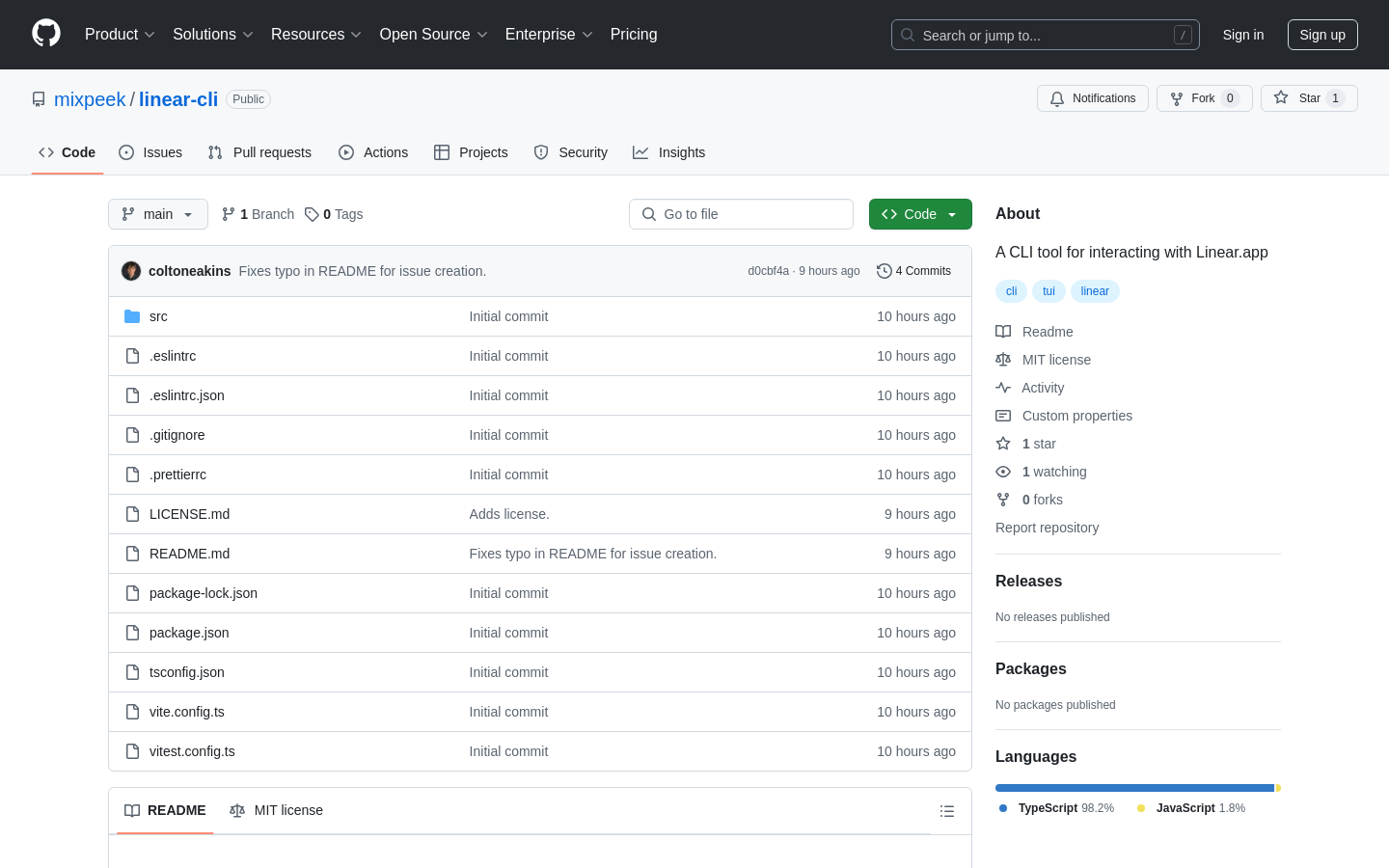Click the eye icon by 1 watching
The height and width of the screenshot is (868, 1389).
click(1003, 472)
